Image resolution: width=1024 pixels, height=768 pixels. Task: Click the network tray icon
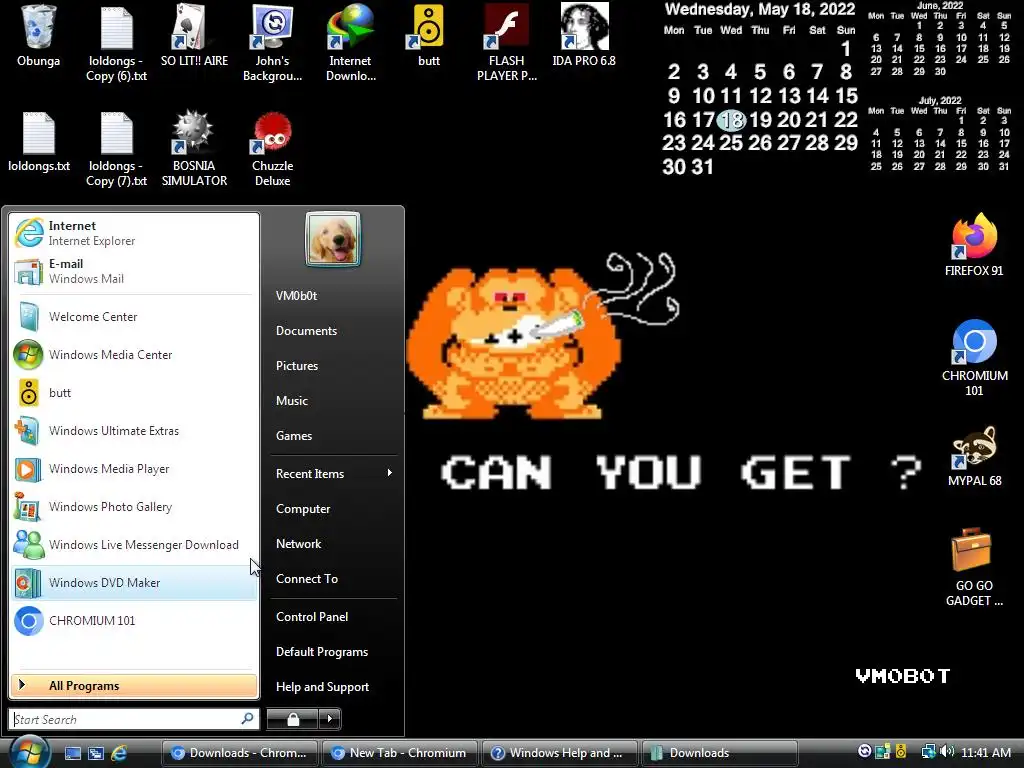point(928,752)
